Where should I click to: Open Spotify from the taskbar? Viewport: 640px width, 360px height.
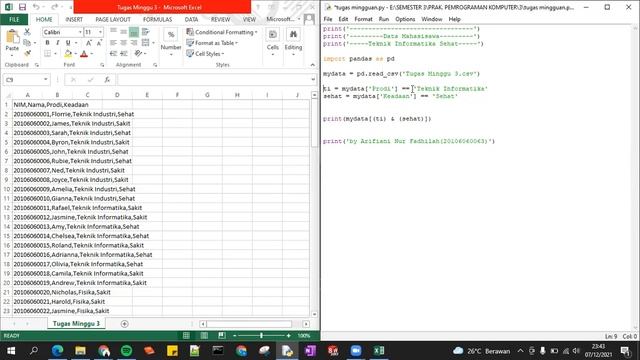127,351
